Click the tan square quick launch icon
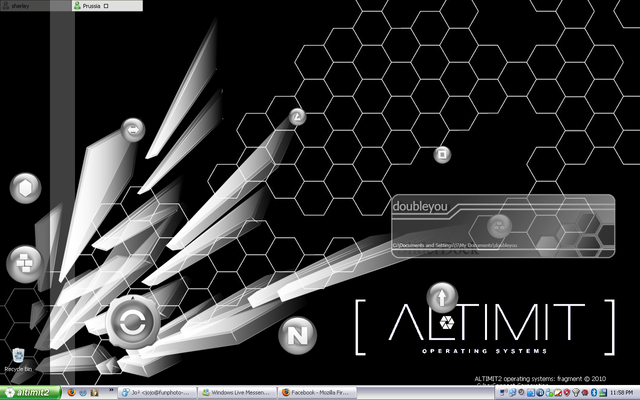This screenshot has width=640, height=400. click(95, 393)
